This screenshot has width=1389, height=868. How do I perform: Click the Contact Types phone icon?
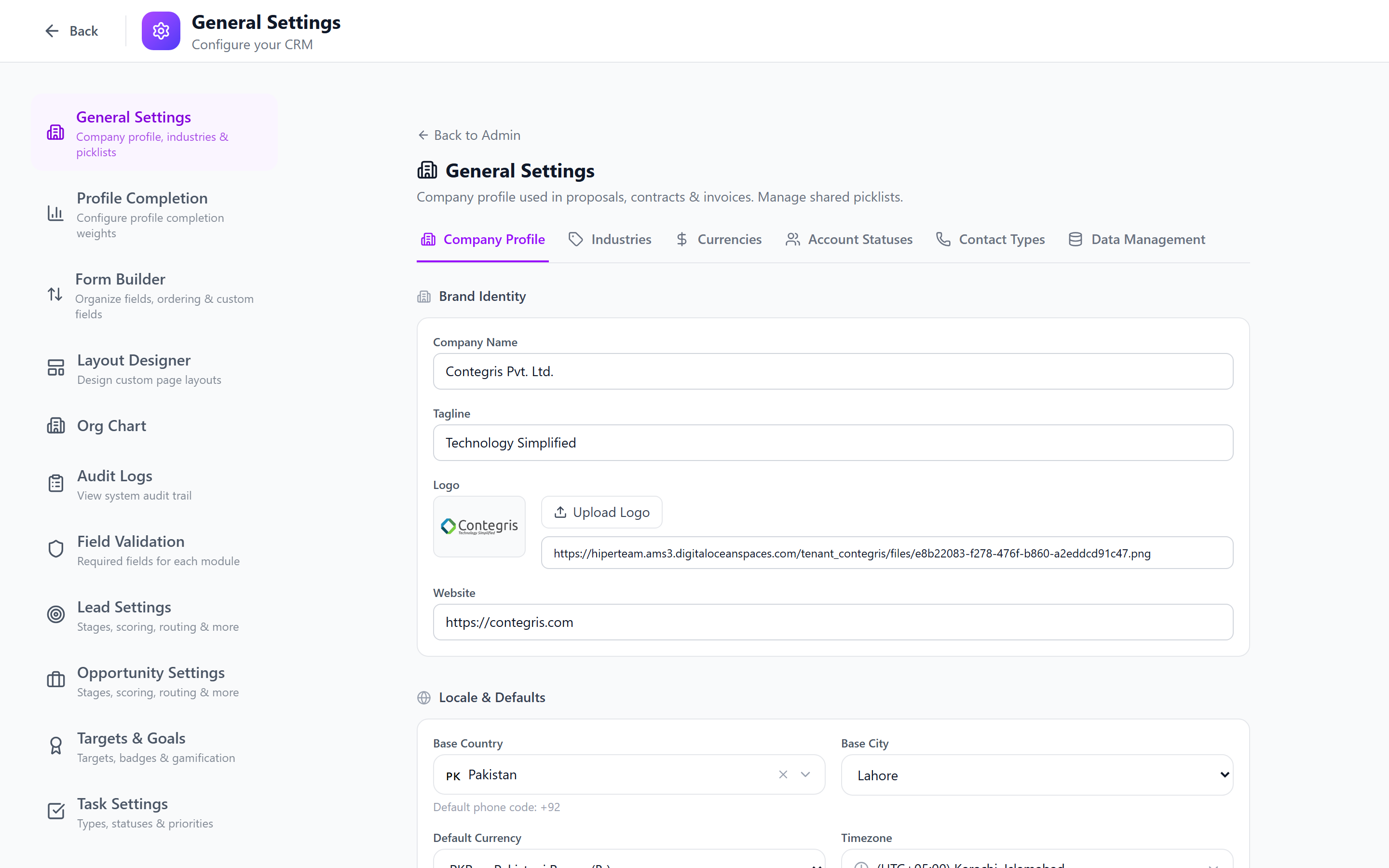click(x=943, y=239)
